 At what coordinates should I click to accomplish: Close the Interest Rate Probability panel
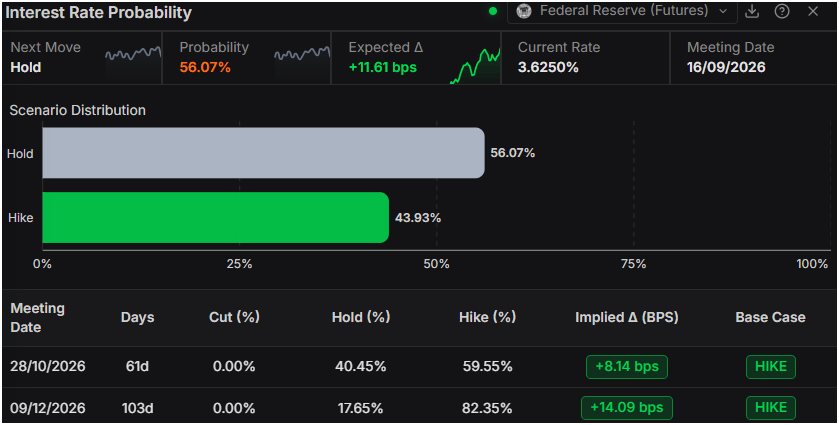813,11
